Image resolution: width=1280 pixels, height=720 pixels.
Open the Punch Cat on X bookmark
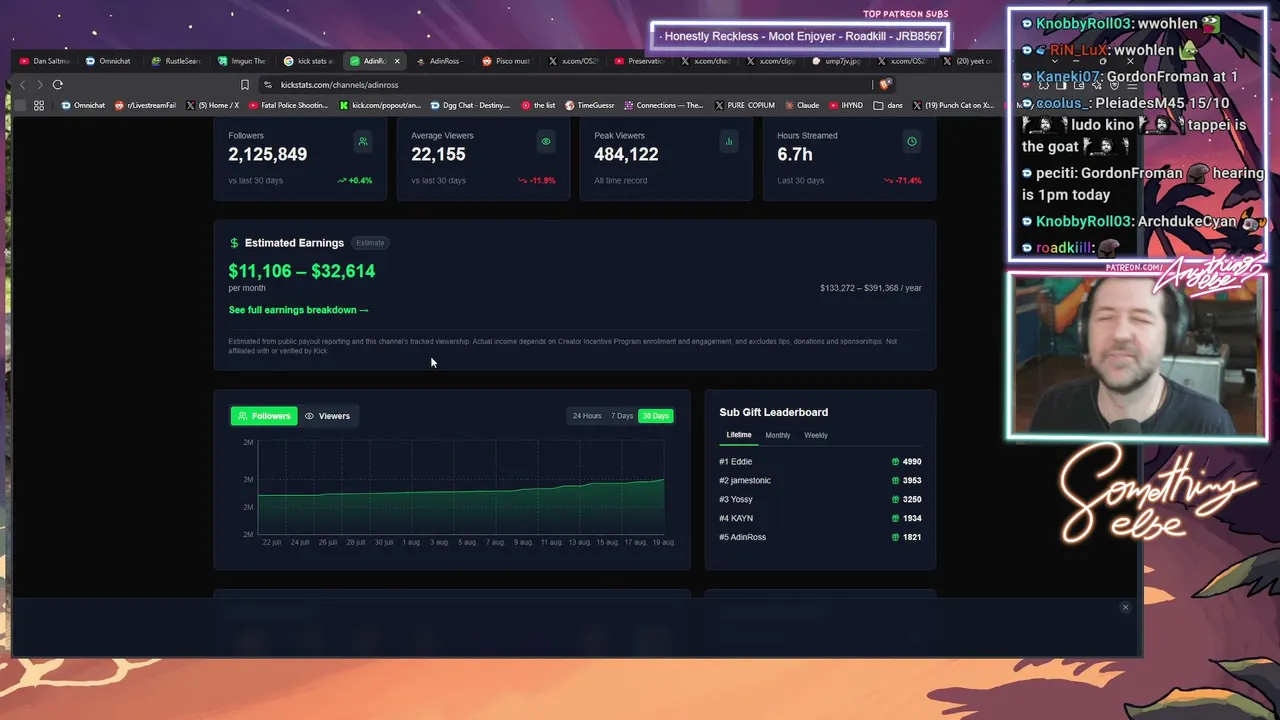pyautogui.click(x=953, y=105)
